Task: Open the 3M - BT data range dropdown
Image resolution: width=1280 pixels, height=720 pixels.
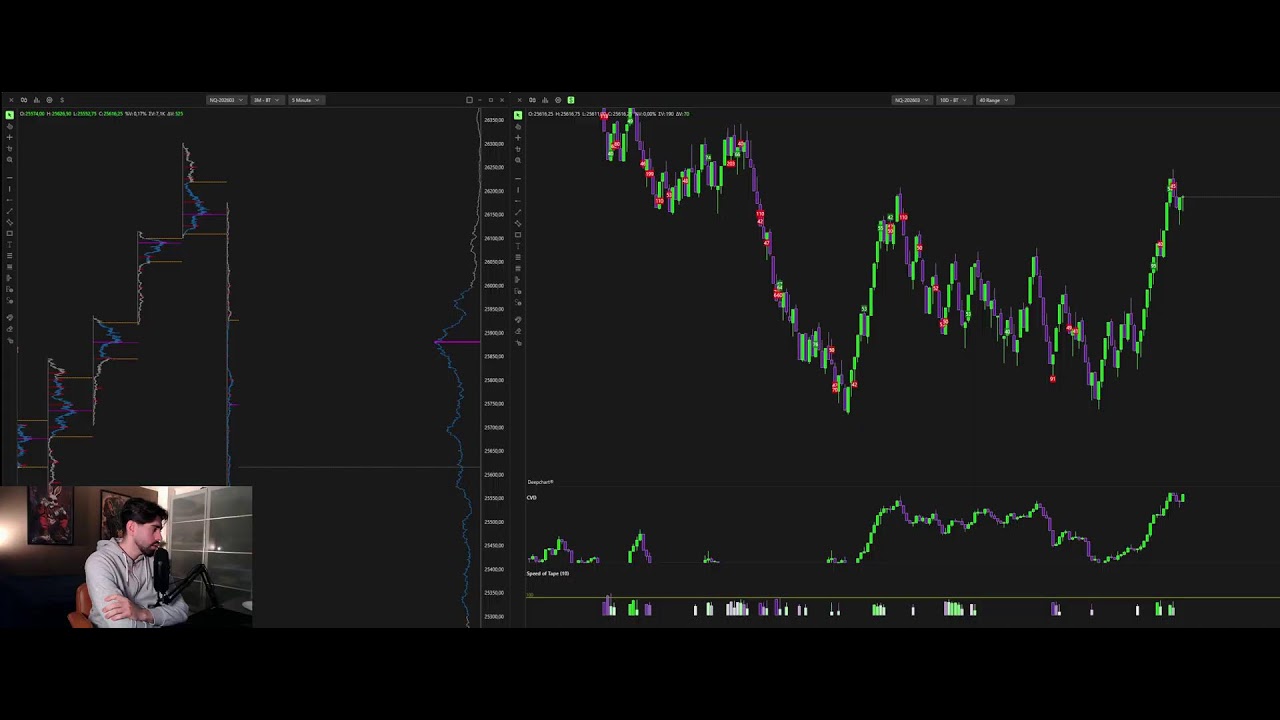Action: pyautogui.click(x=267, y=100)
